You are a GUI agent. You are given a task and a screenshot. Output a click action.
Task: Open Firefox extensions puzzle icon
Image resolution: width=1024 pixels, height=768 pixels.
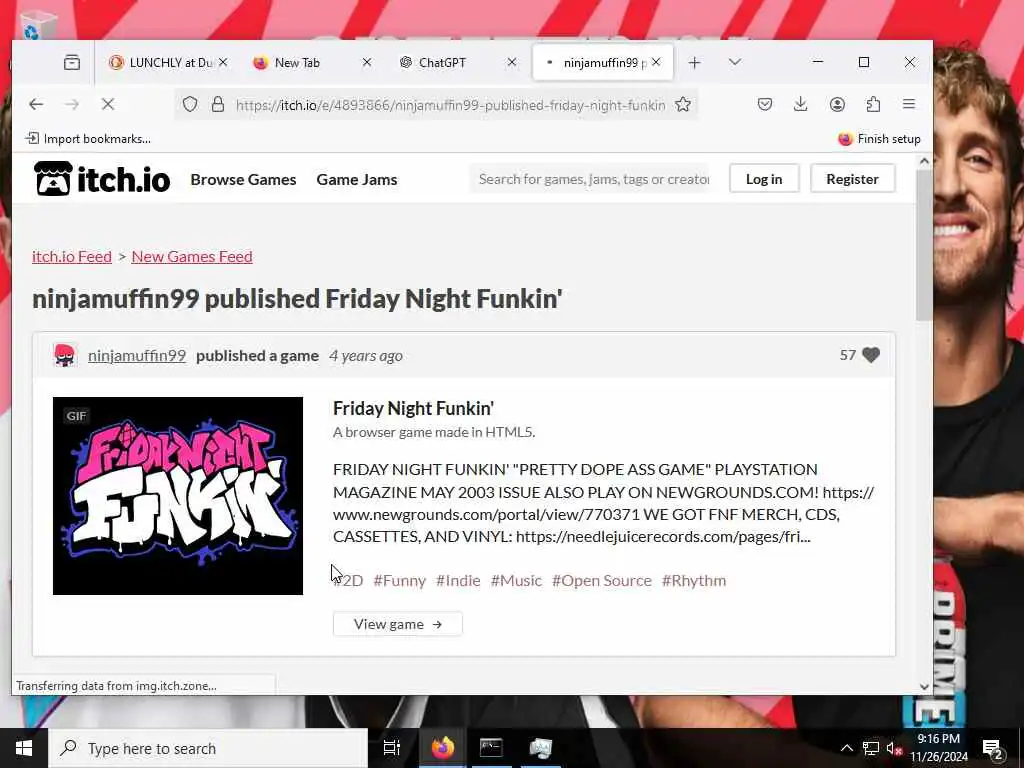873,104
